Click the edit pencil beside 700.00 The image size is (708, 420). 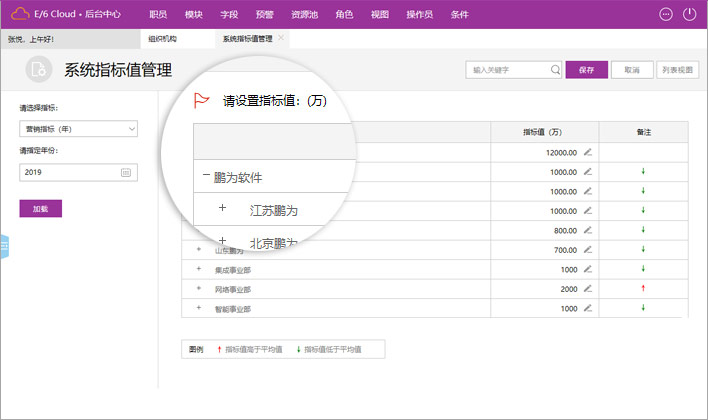coord(588,250)
